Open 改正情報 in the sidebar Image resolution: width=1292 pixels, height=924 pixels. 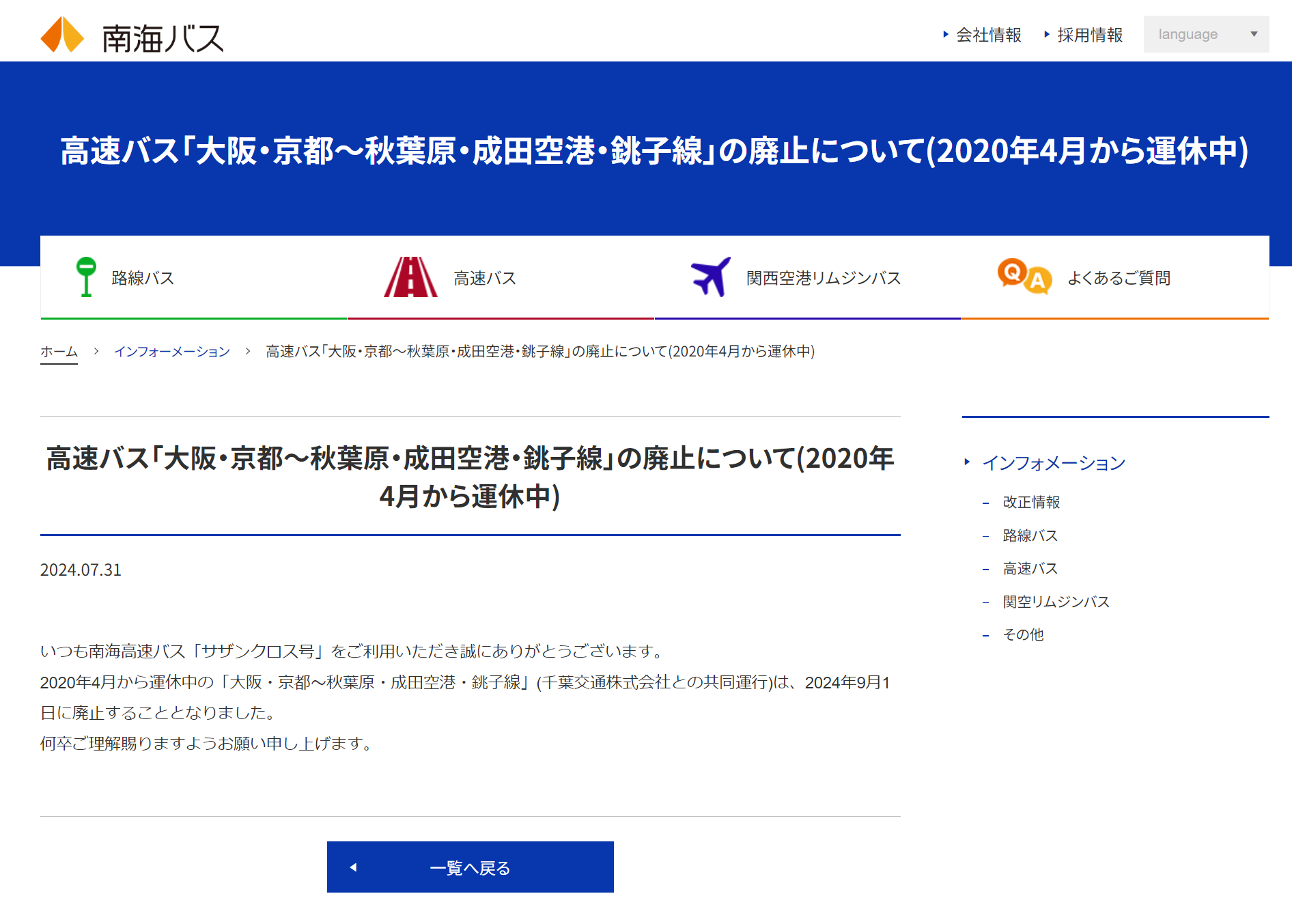click(x=1031, y=502)
